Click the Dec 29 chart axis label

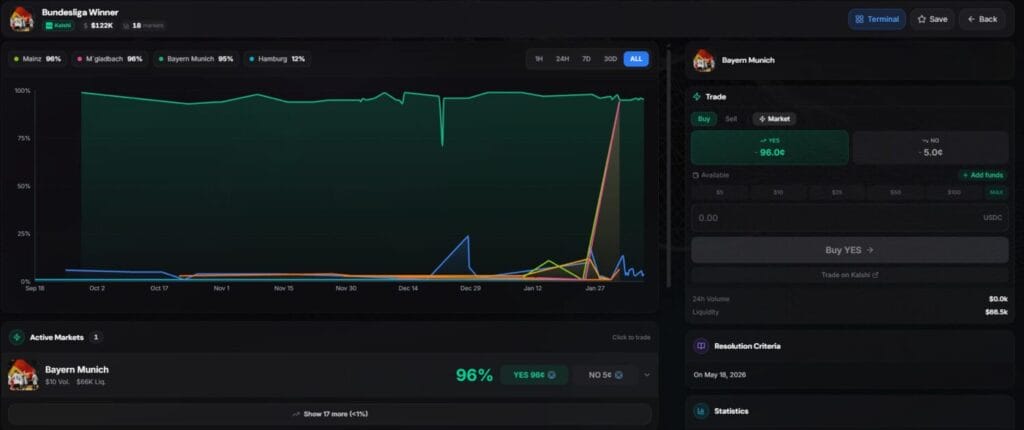[x=470, y=288]
